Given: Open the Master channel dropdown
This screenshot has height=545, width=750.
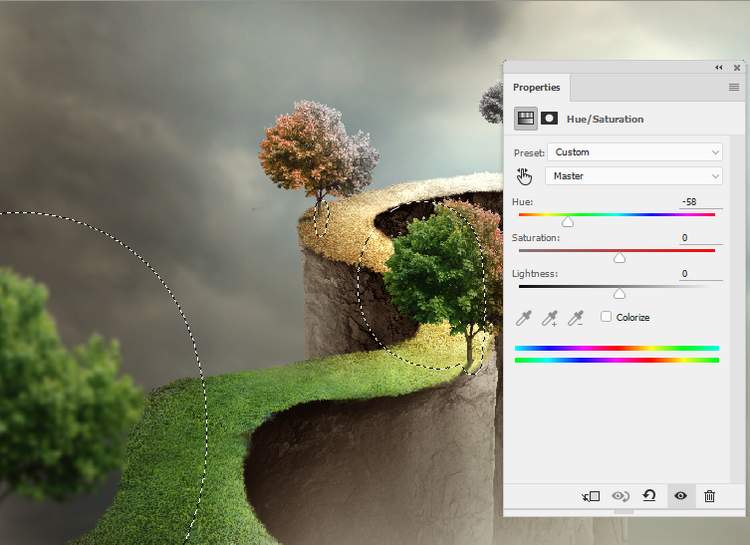Looking at the screenshot, I should (633, 176).
